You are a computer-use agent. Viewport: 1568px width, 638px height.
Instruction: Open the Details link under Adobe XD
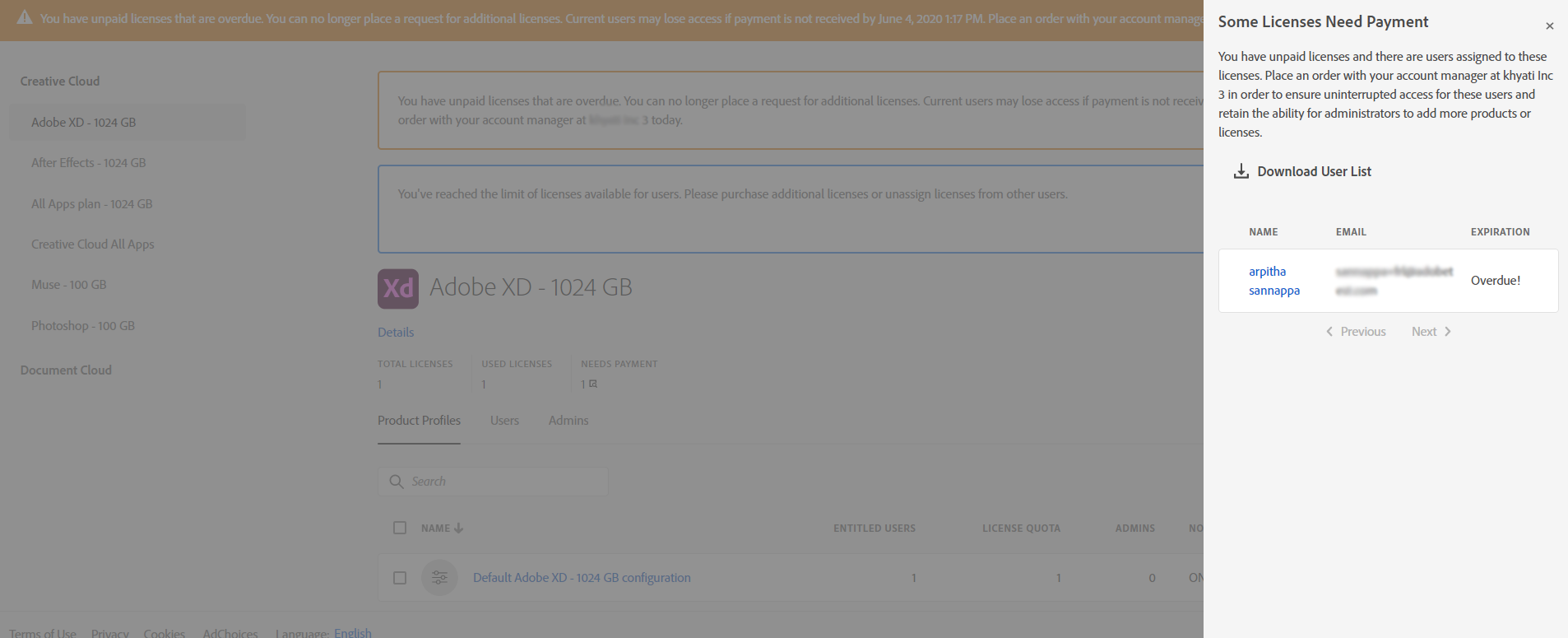(x=396, y=333)
